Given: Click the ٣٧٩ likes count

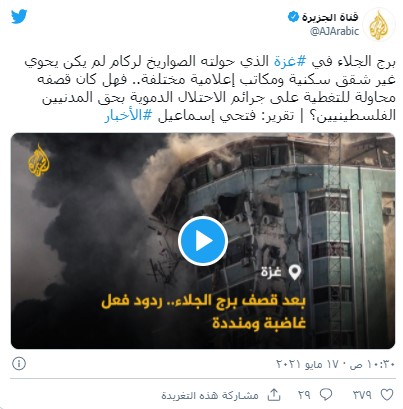Looking at the screenshot, I should (x=362, y=395).
